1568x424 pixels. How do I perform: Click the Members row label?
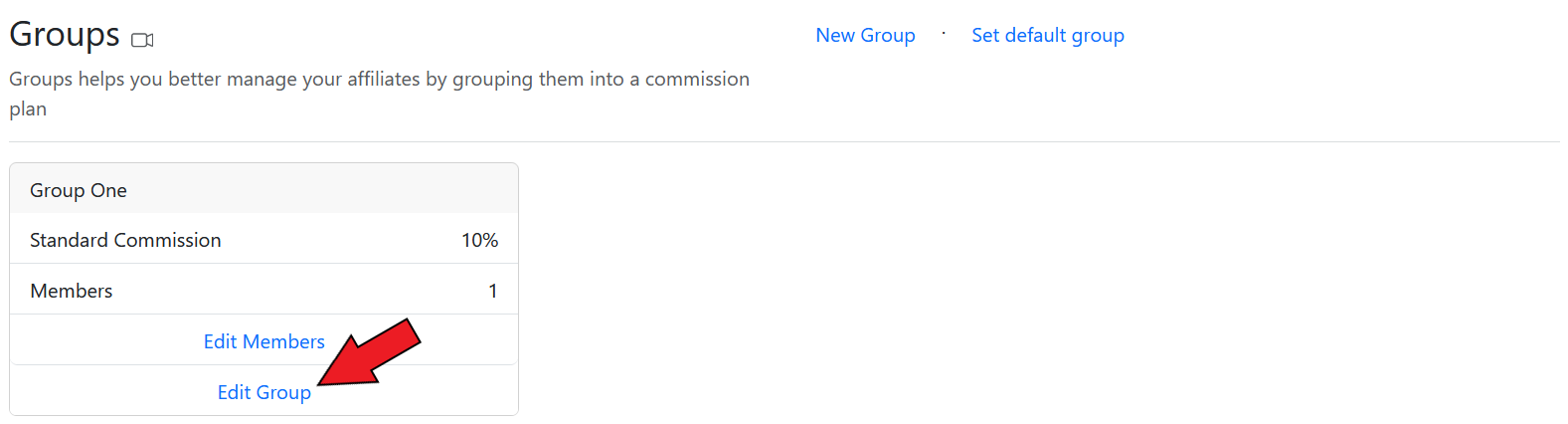(72, 291)
